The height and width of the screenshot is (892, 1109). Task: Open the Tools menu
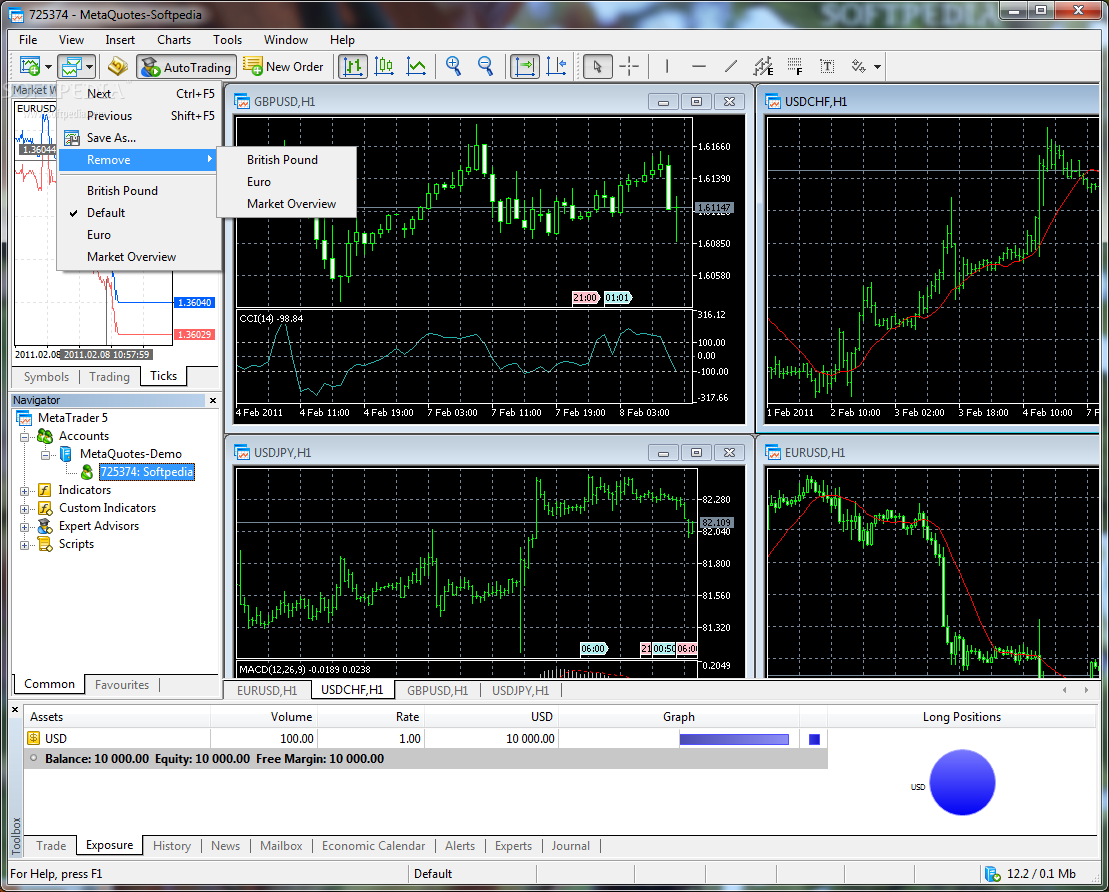click(228, 40)
